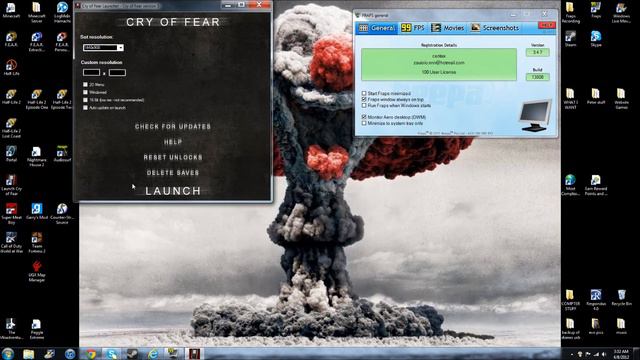This screenshot has height=360, width=640.
Task: Toggle Start Fraps minimized checkbox
Action: click(x=364, y=93)
